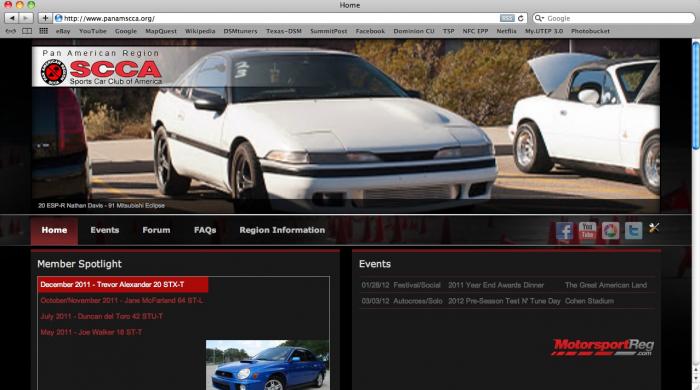
Task: Open the eBay bookmark
Action: [x=63, y=31]
